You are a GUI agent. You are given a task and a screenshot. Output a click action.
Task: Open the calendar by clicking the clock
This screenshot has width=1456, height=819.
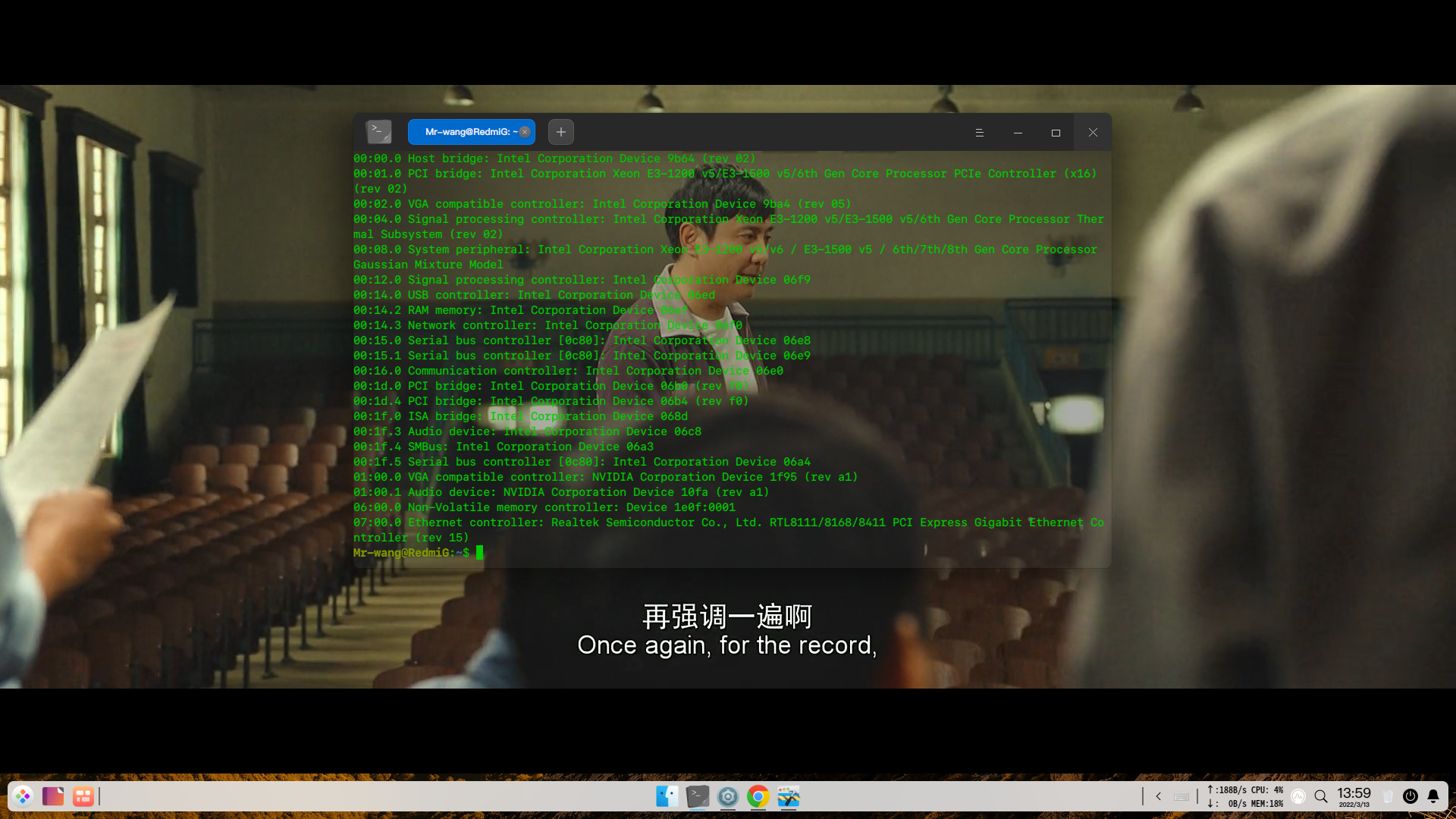[x=1355, y=796]
